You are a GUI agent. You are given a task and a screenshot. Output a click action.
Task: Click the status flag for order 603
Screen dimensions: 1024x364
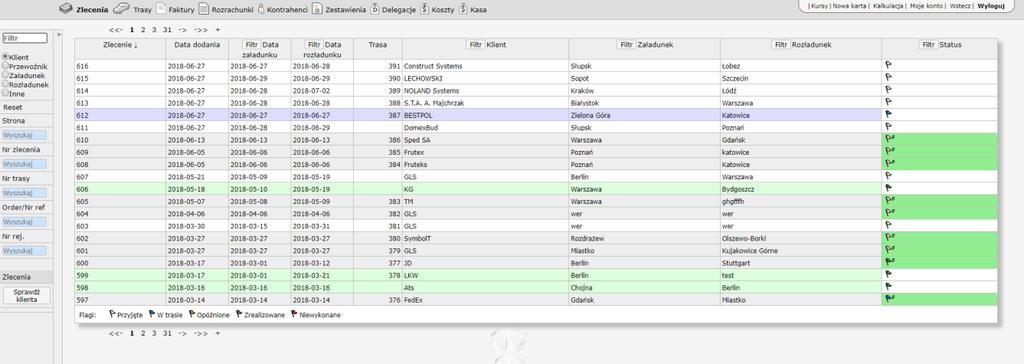tap(888, 225)
